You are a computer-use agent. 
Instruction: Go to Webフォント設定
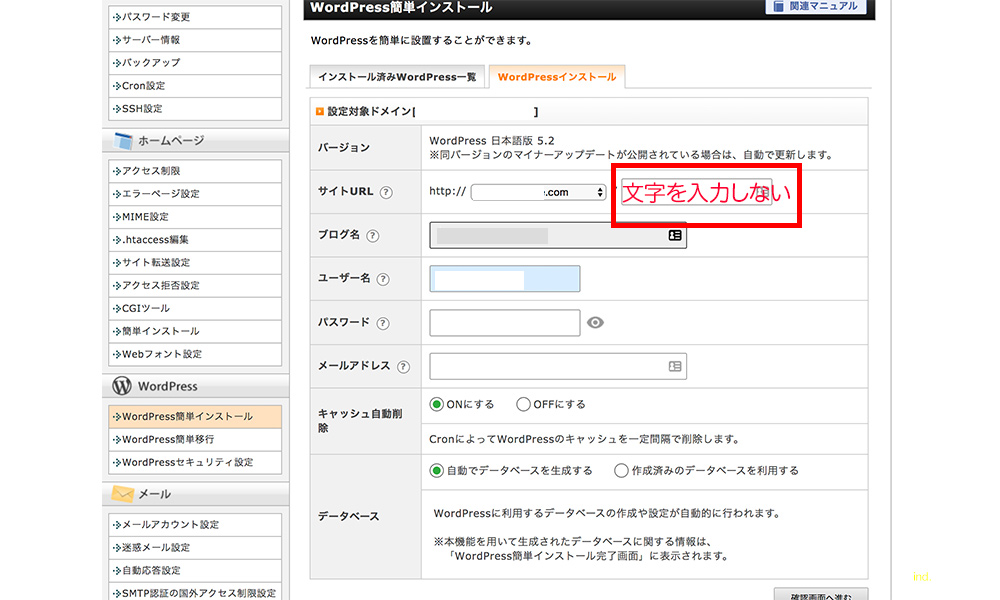pos(195,355)
